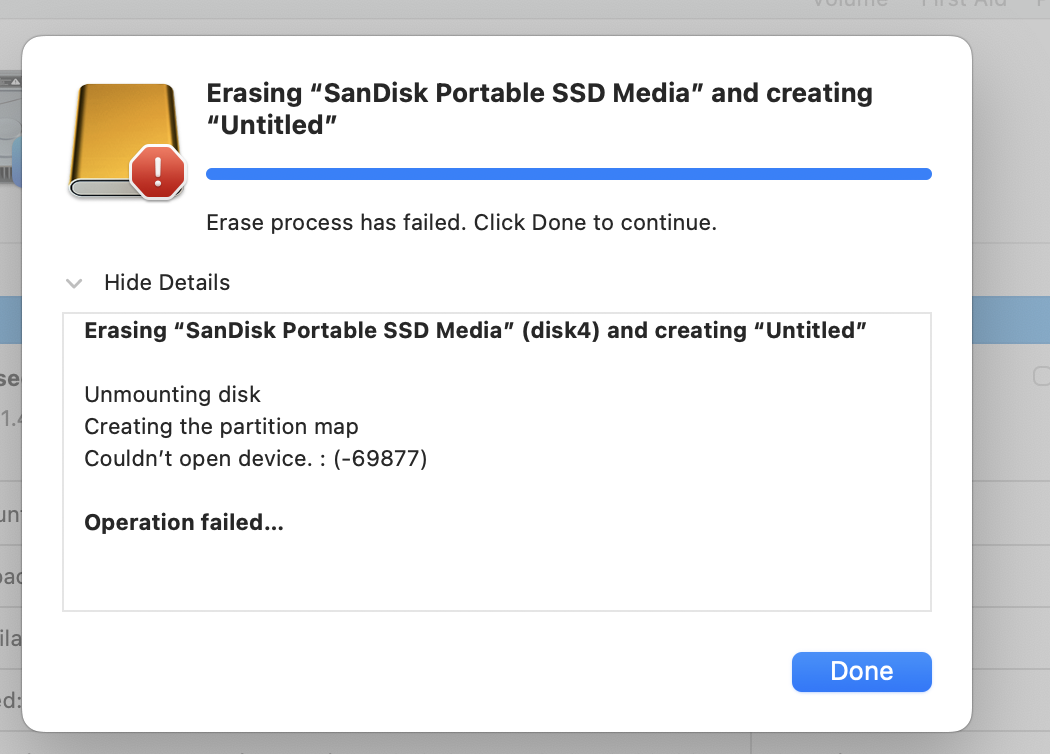Click the Hide Details label

click(167, 283)
